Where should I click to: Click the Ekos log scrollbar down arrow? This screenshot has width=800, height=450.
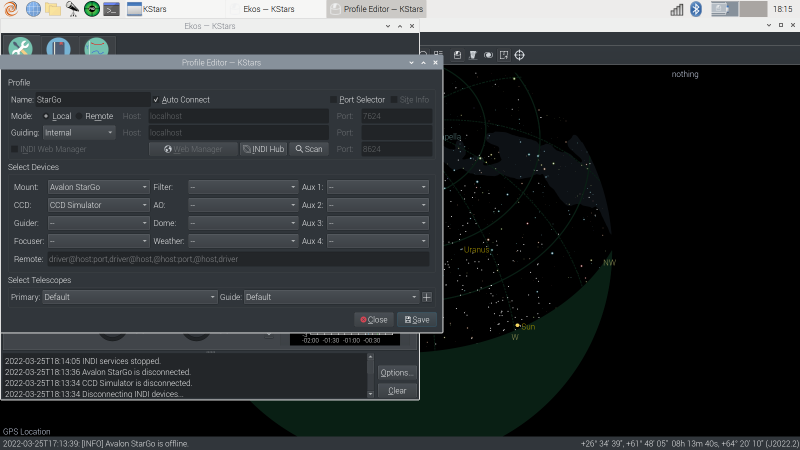(x=370, y=394)
